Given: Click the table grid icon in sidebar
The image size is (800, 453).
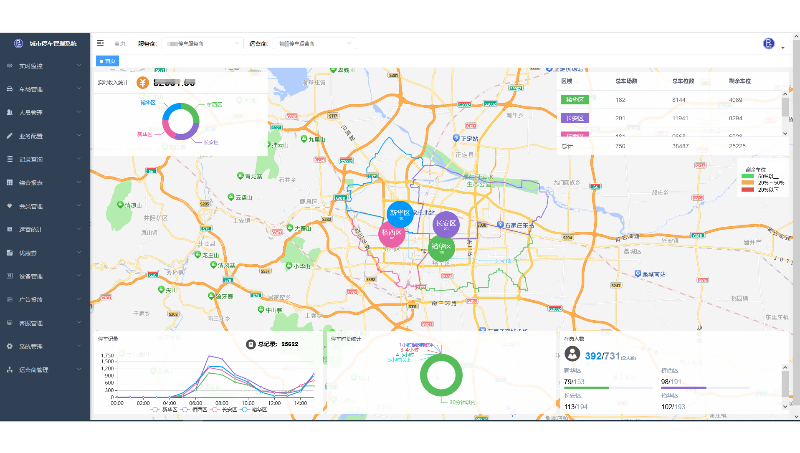Looking at the screenshot, I should point(10,182).
